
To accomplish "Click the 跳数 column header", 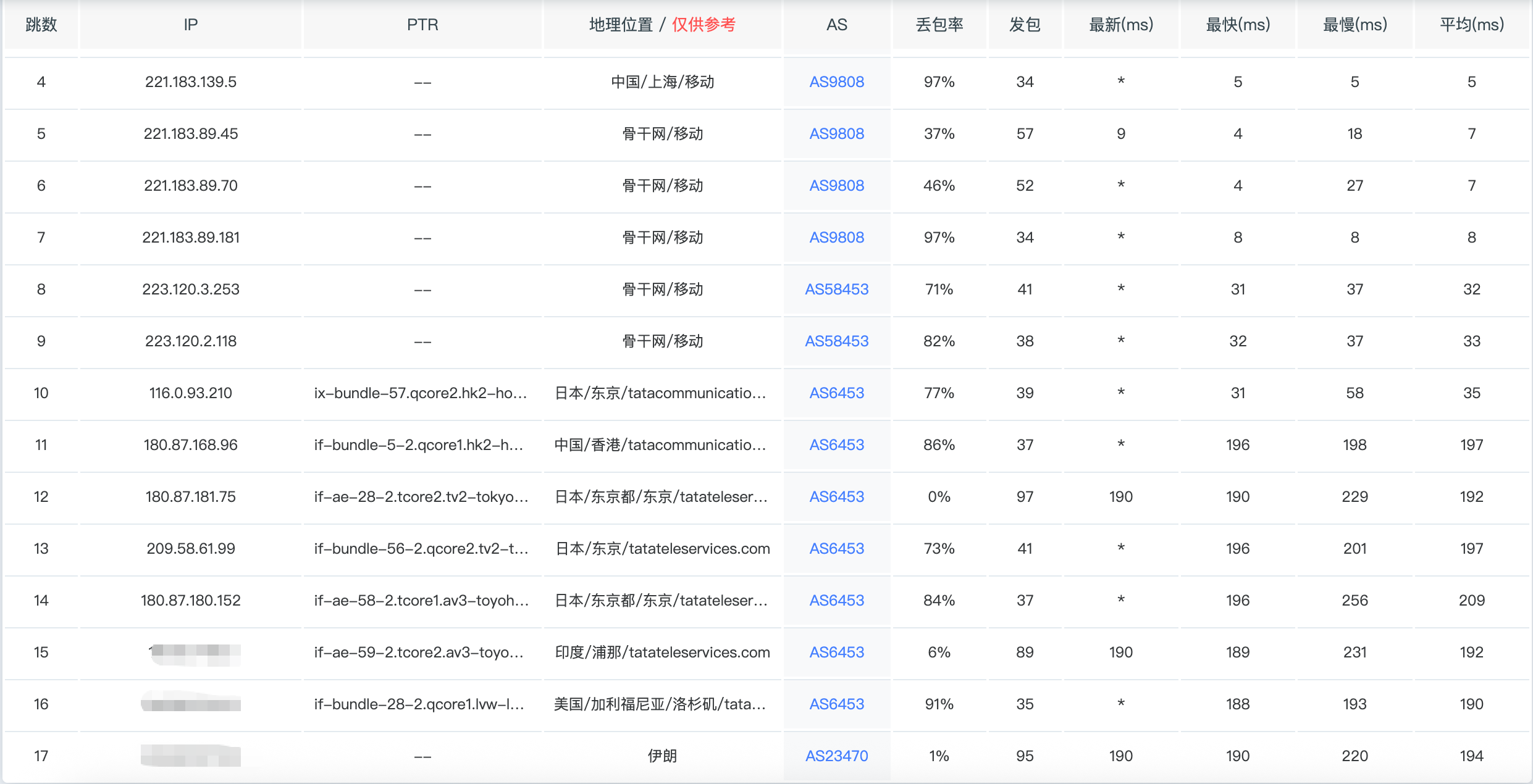I will click(41, 25).
